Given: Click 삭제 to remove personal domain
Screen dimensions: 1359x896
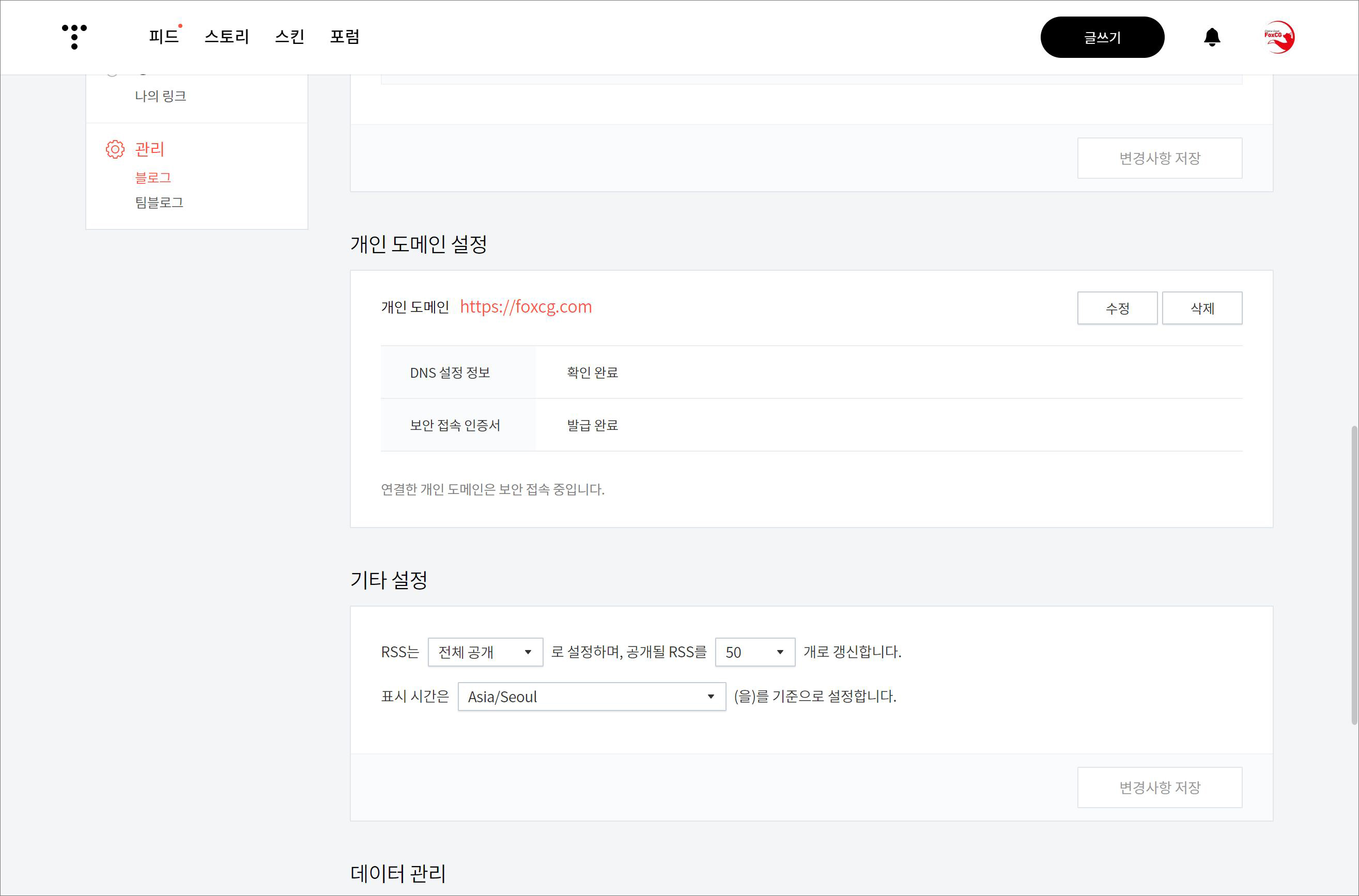Looking at the screenshot, I should pyautogui.click(x=1202, y=308).
